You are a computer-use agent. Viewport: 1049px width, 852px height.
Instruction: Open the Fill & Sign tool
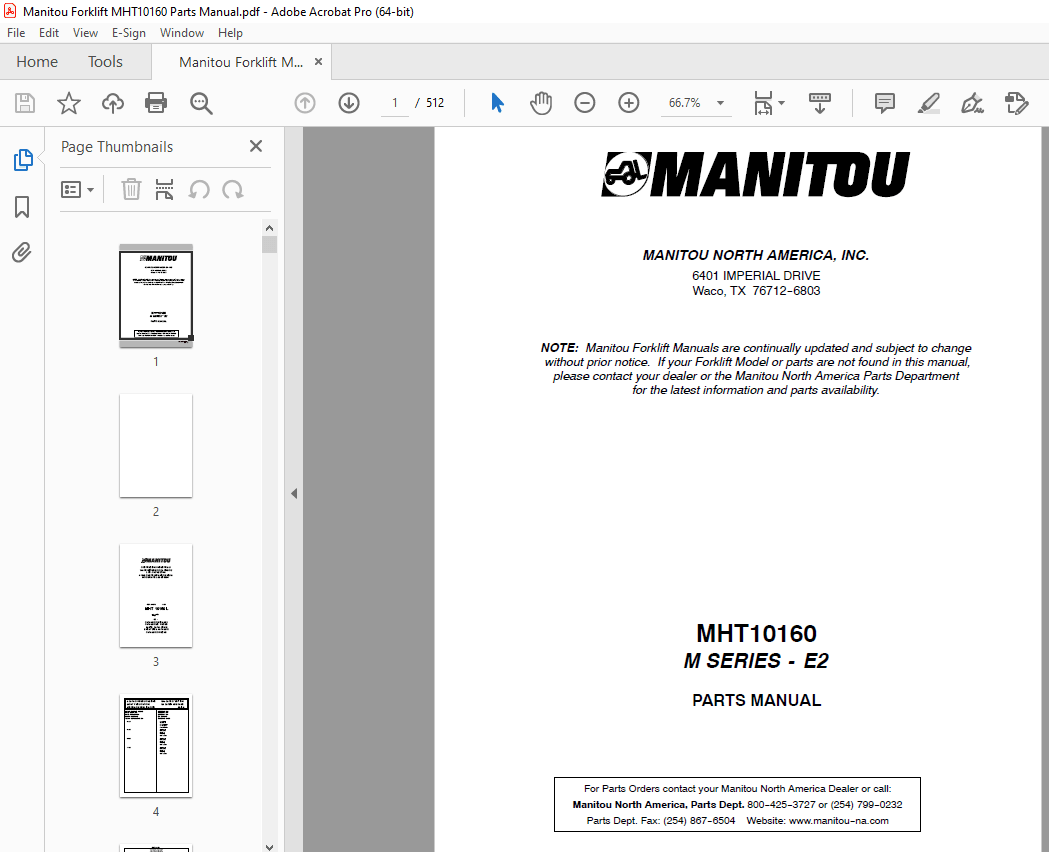click(971, 103)
